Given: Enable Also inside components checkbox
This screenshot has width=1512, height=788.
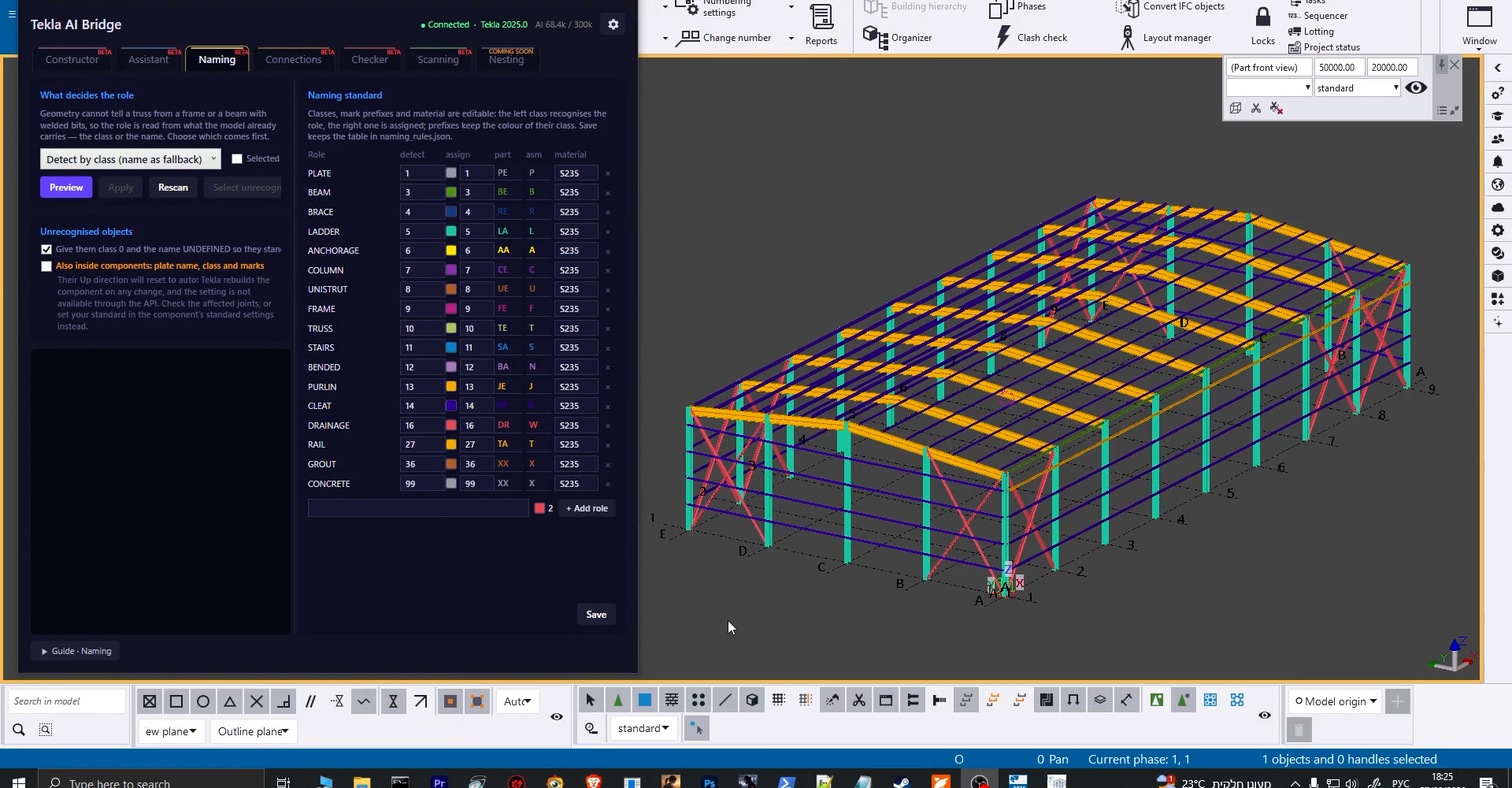Looking at the screenshot, I should 46,266.
